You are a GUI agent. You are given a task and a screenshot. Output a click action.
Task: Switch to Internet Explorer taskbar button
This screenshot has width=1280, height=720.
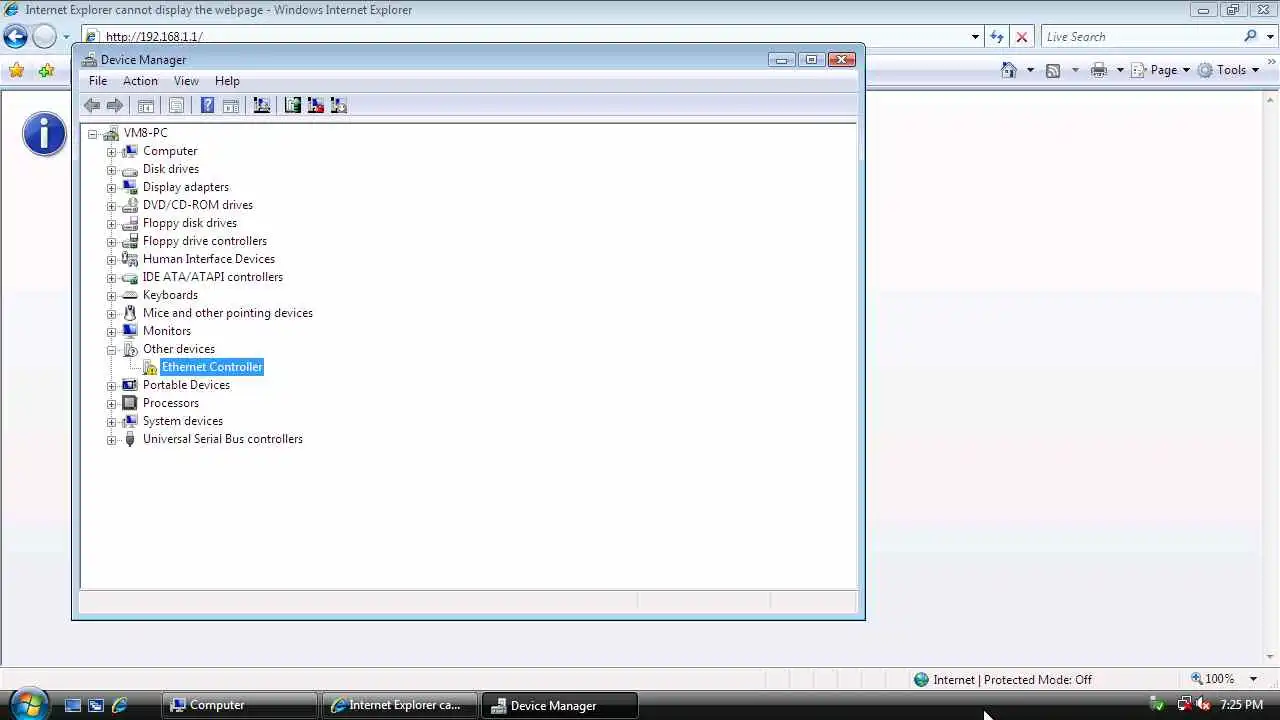coord(399,705)
